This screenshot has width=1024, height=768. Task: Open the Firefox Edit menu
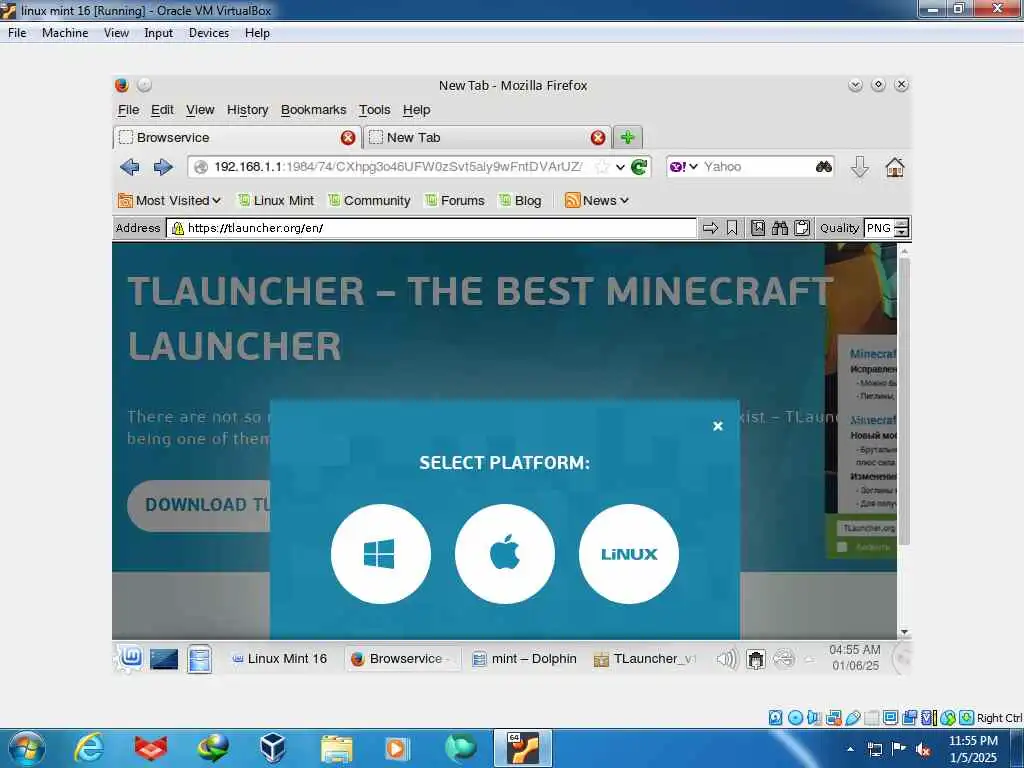click(162, 110)
